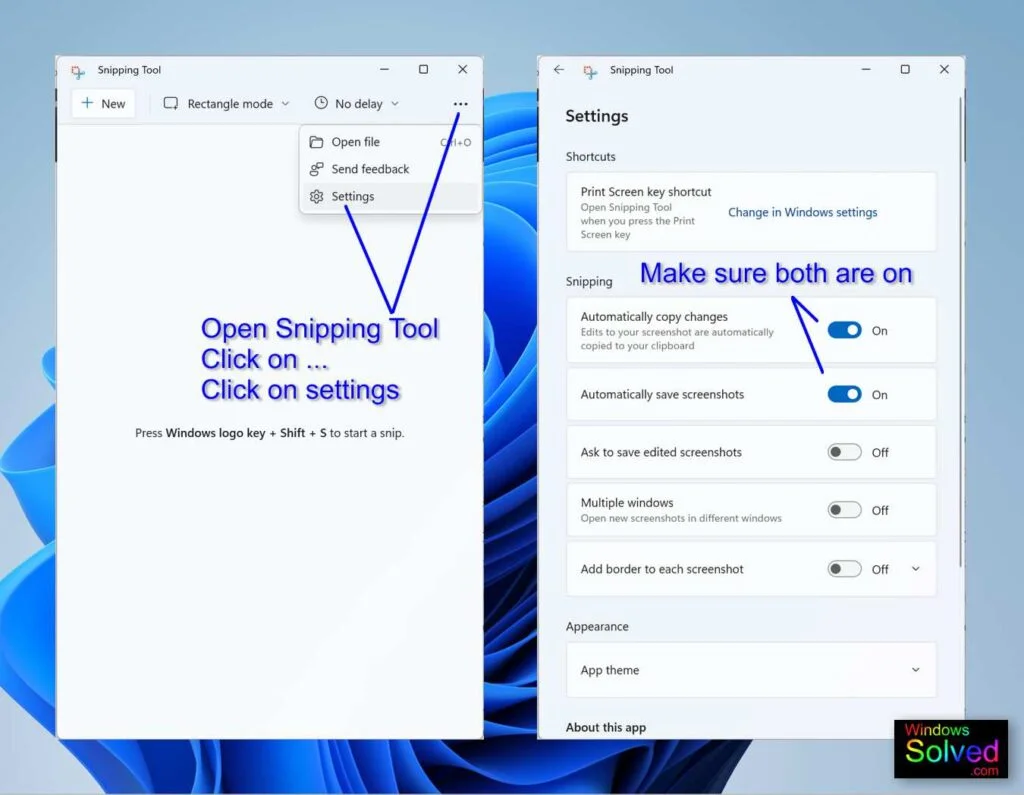This screenshot has width=1024, height=795.
Task: Minimize the left Snipping Tool window
Action: 385,69
